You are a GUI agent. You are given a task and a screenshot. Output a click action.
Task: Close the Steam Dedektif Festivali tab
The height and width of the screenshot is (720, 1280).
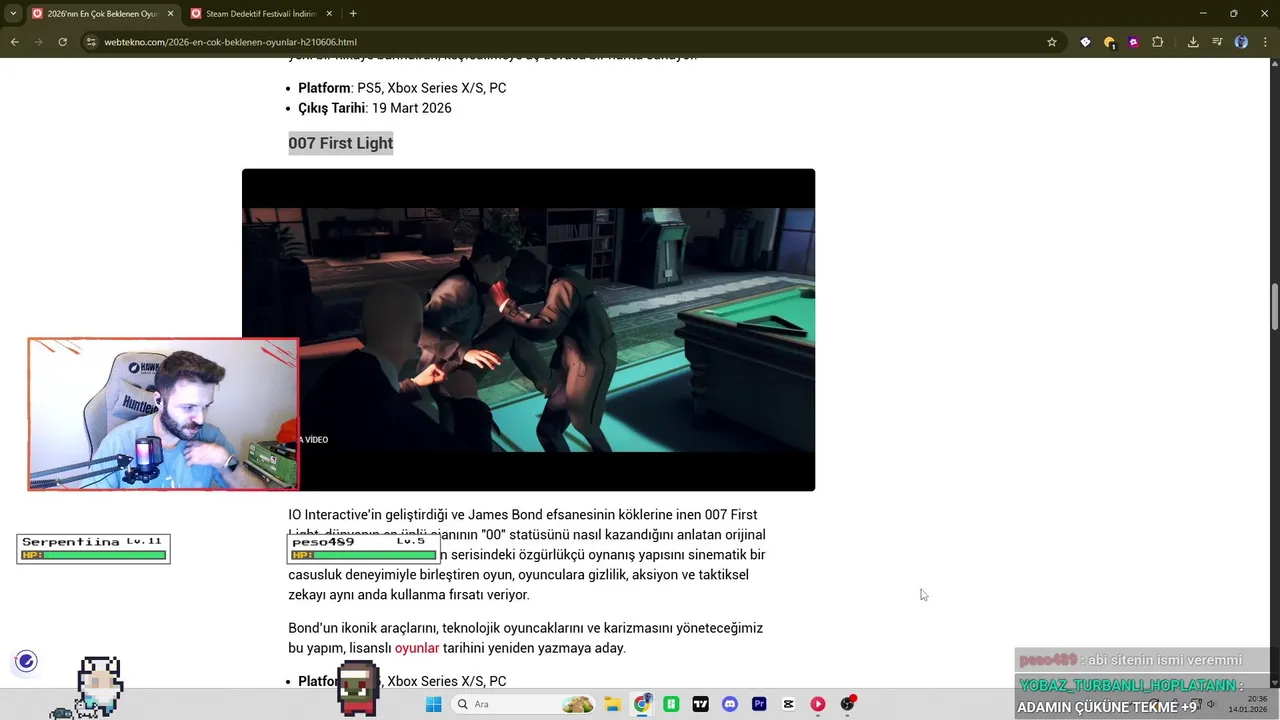[329, 14]
